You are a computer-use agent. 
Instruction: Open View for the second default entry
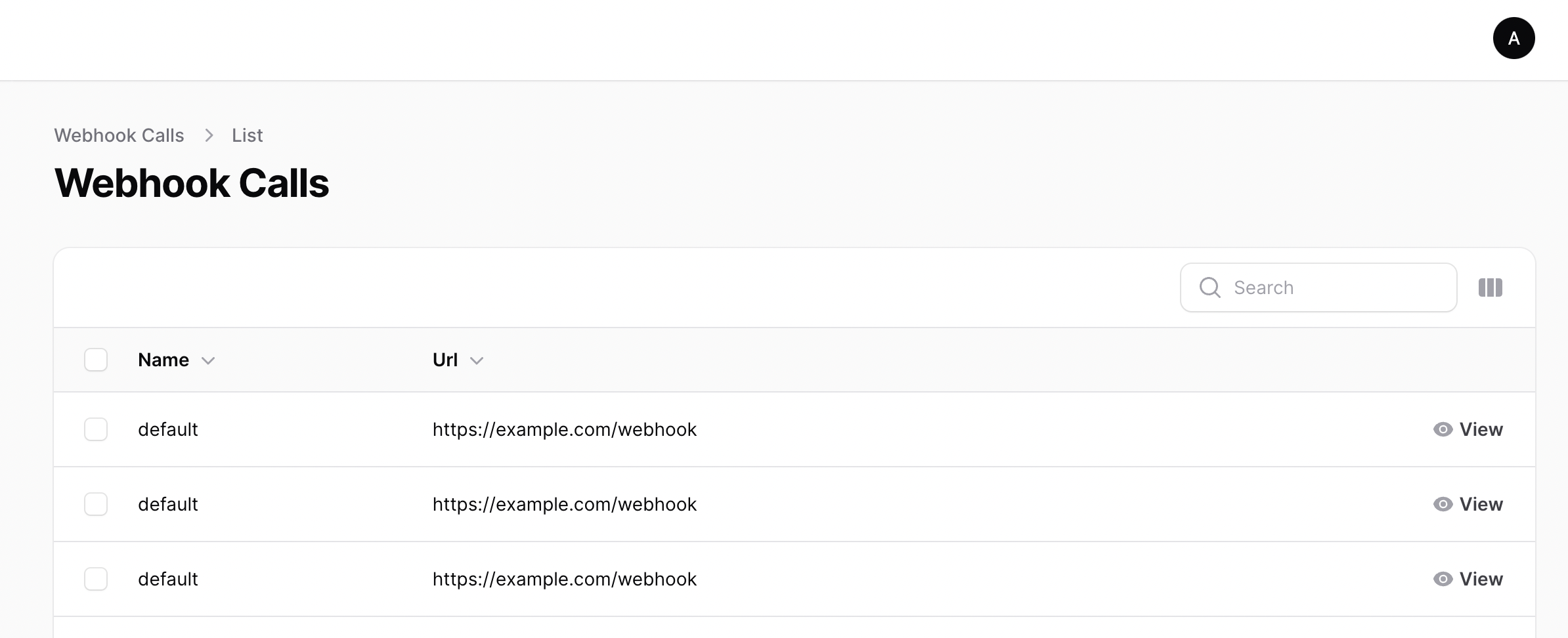pos(1481,504)
